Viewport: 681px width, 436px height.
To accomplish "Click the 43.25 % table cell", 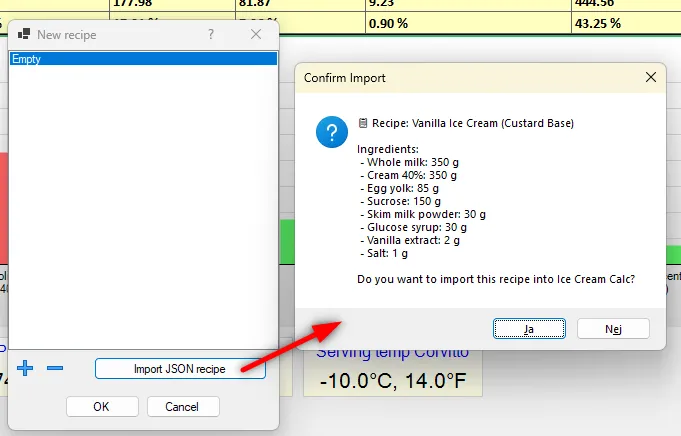I will point(626,23).
